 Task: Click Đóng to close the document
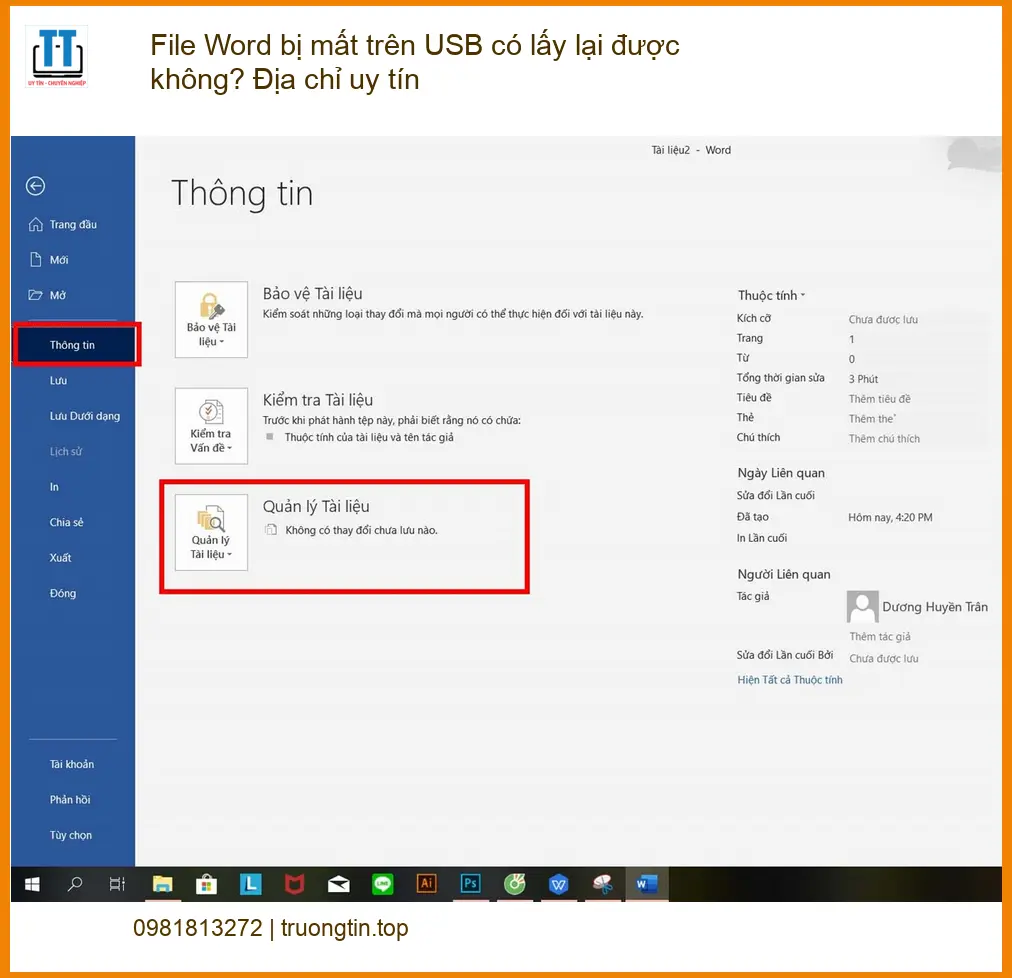point(63,593)
